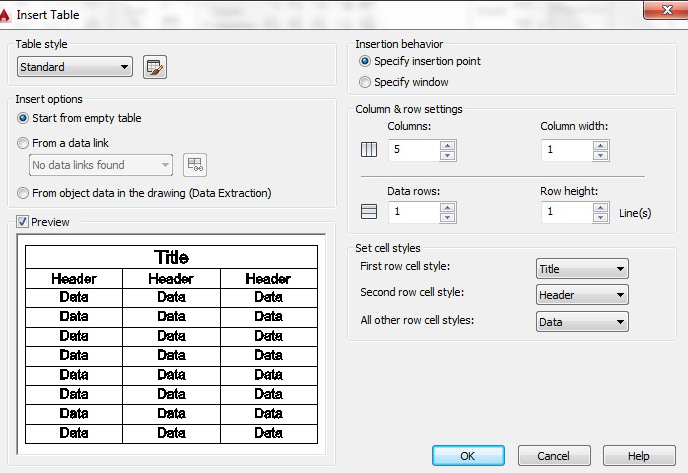This screenshot has width=688, height=473.
Task: Increase Columns count with up arrow
Action: [447, 146]
